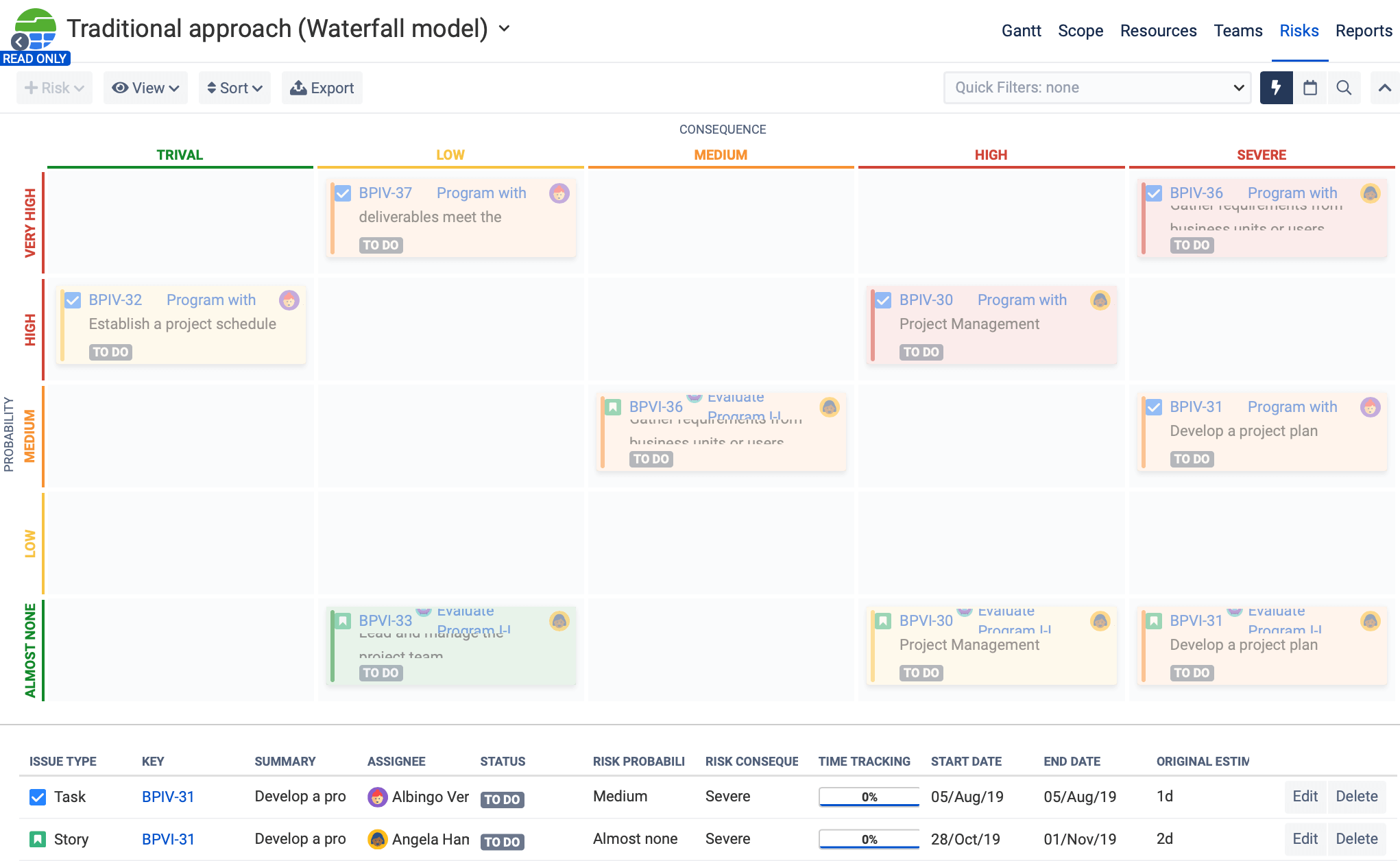Collapse toolbar with the up chevron
The image size is (1400, 861).
(1384, 88)
